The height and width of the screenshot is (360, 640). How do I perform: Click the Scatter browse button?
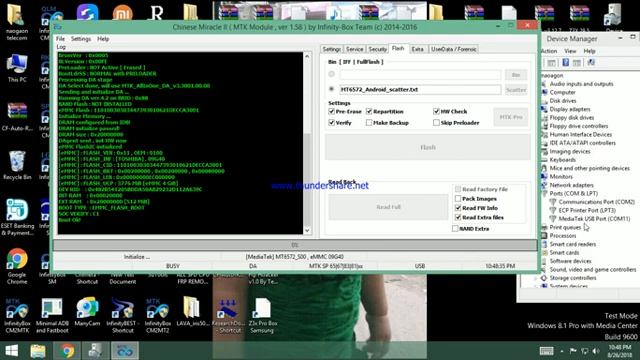coord(516,90)
